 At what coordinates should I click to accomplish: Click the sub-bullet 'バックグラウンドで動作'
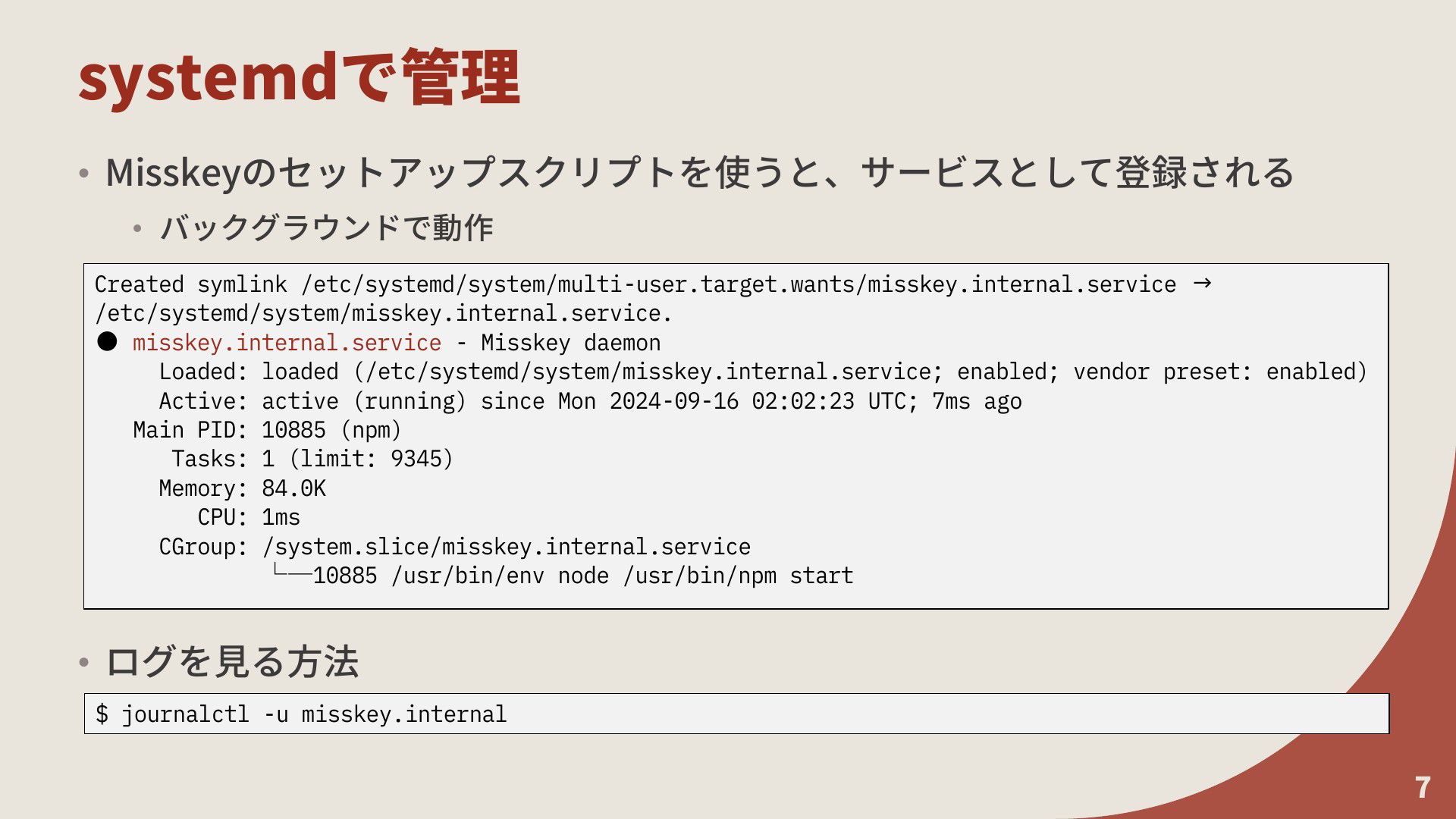327,227
